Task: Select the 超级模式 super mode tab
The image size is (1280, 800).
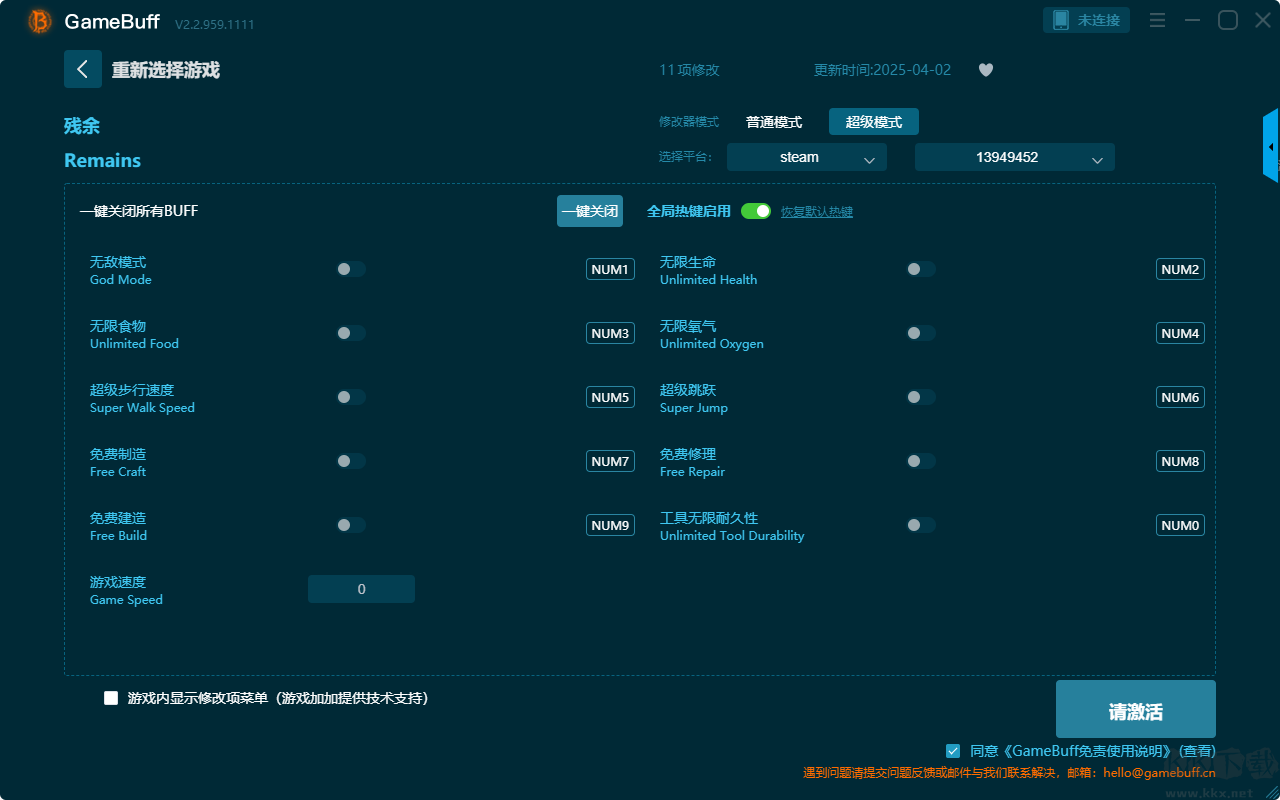Action: coord(874,122)
